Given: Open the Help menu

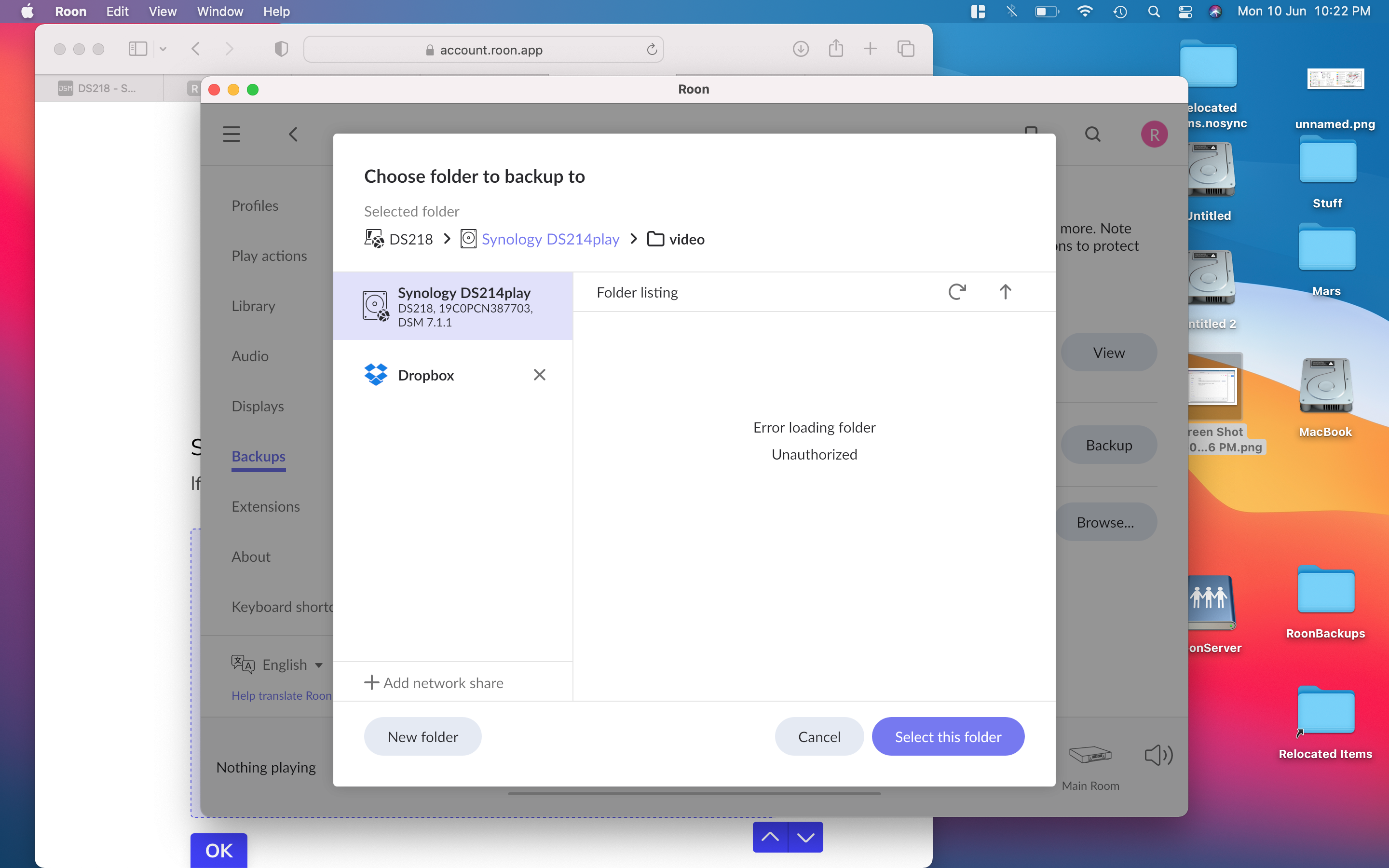Looking at the screenshot, I should (276, 12).
